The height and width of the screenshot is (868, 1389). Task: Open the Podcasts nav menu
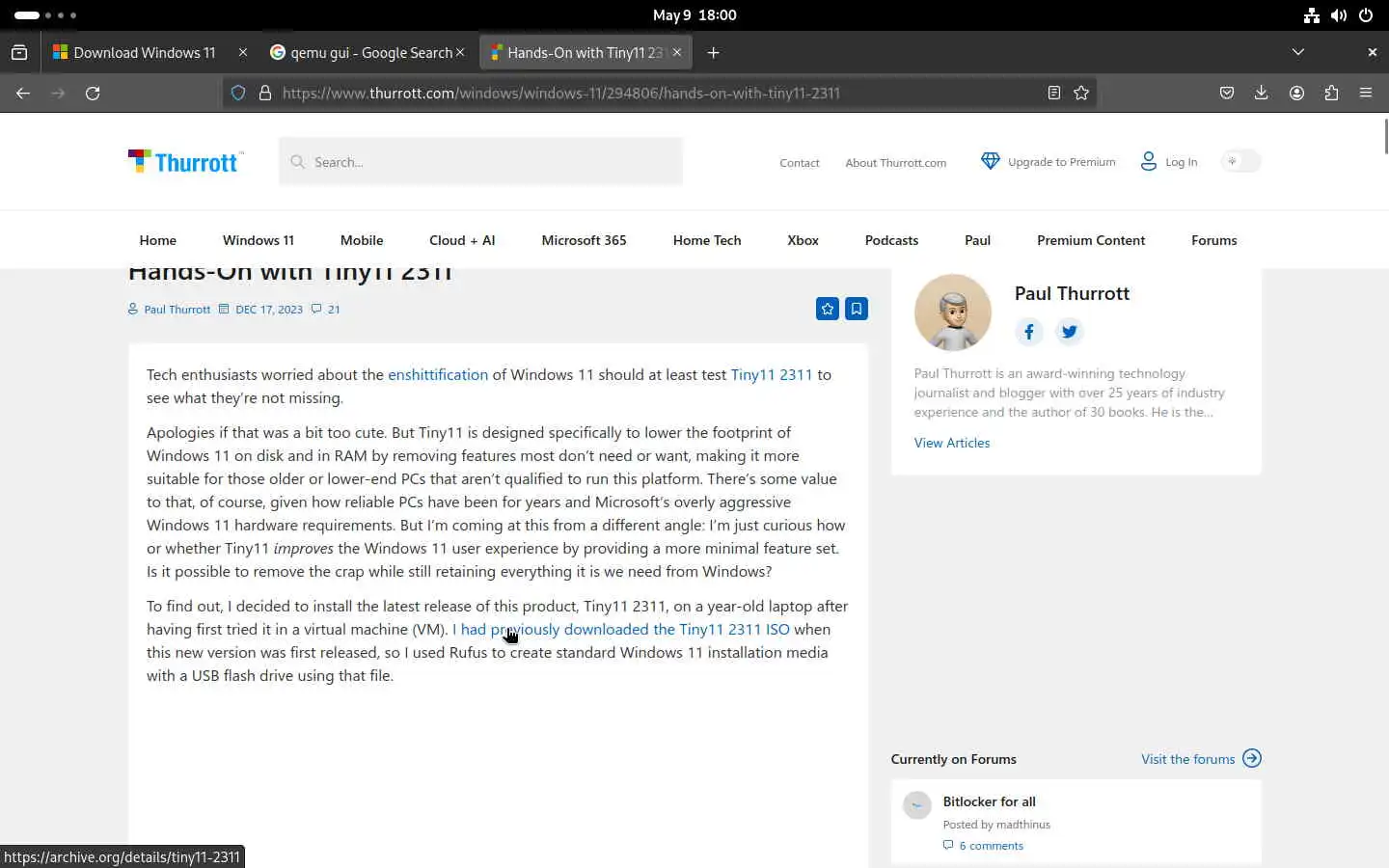tap(891, 240)
